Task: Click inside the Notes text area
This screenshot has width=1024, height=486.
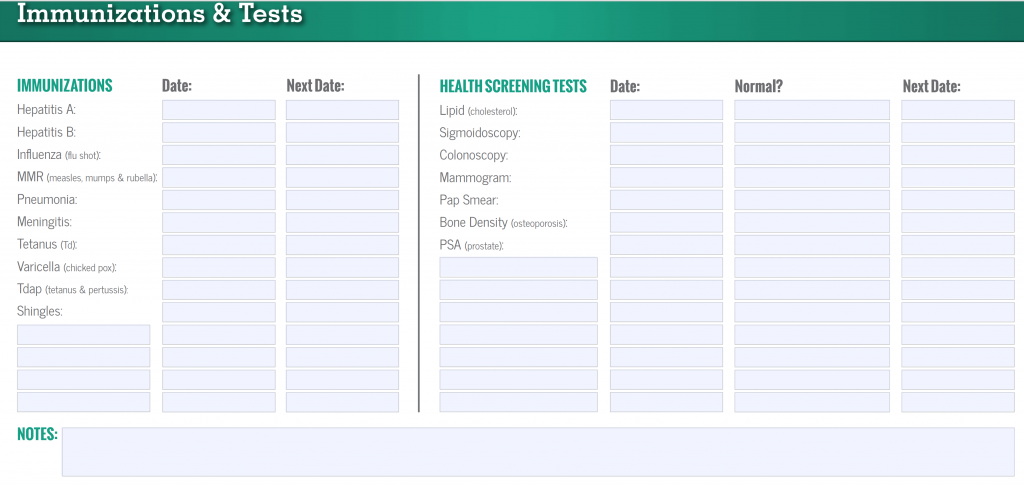Action: (538, 452)
